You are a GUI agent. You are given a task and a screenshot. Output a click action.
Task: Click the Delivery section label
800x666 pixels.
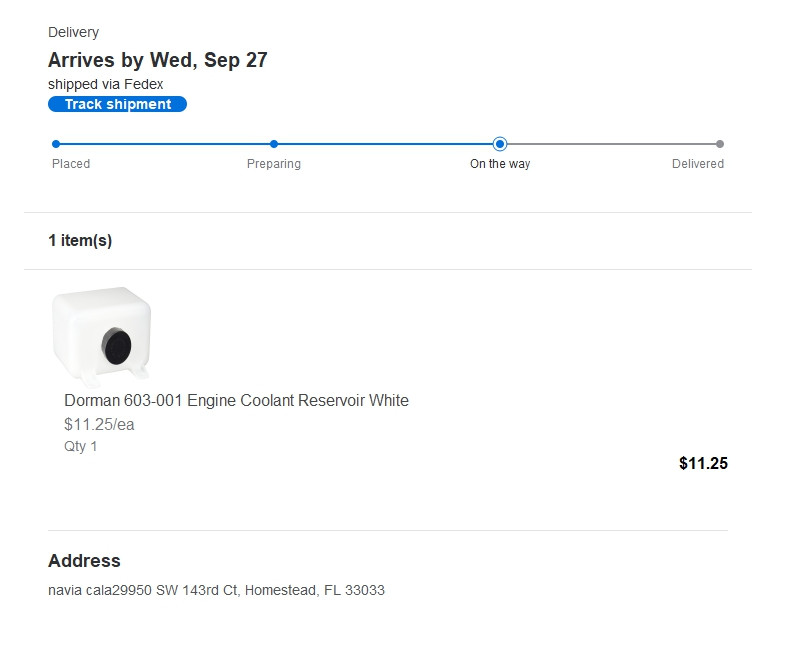point(73,33)
